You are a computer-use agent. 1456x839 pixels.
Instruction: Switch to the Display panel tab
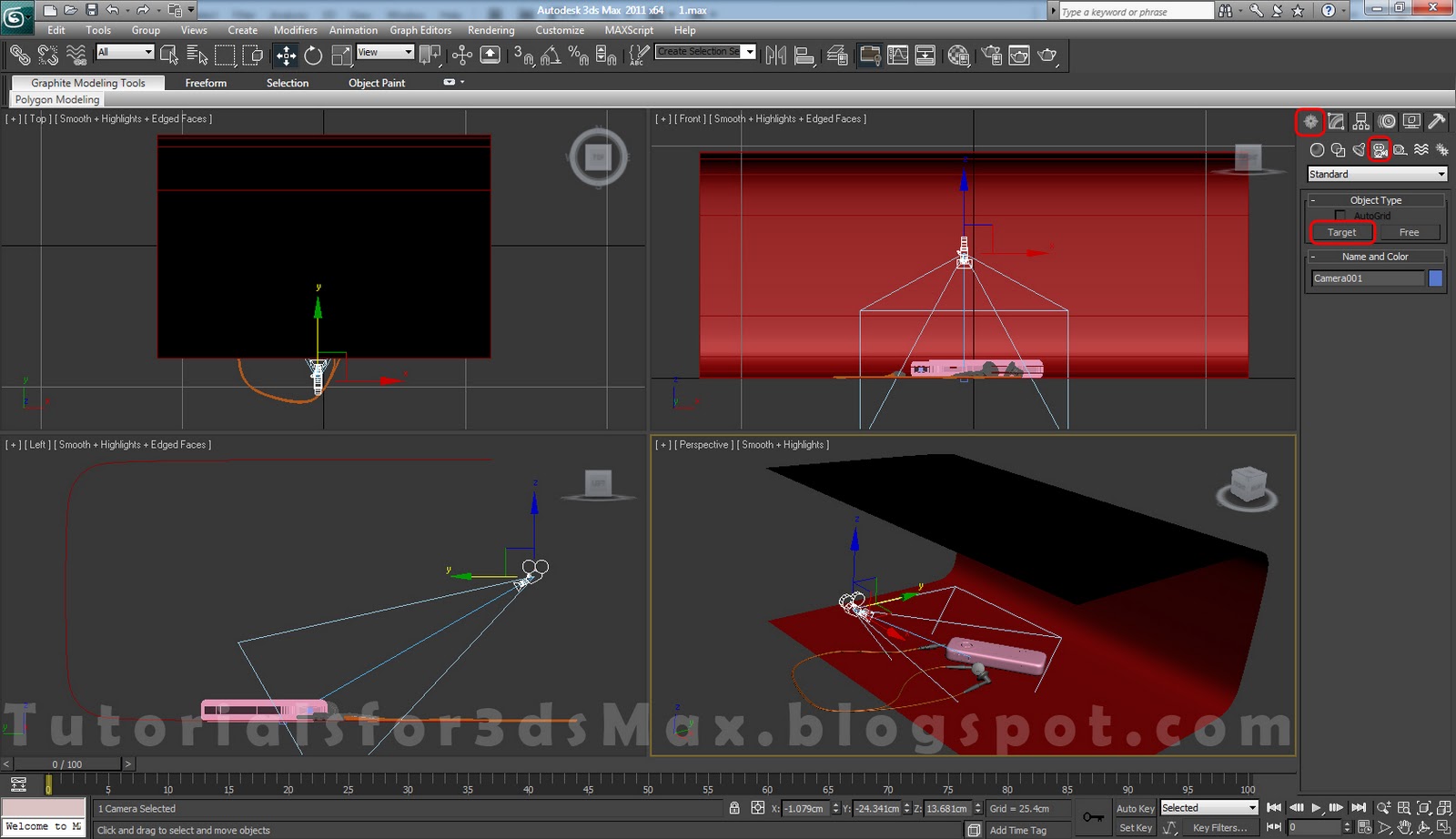click(x=1411, y=121)
